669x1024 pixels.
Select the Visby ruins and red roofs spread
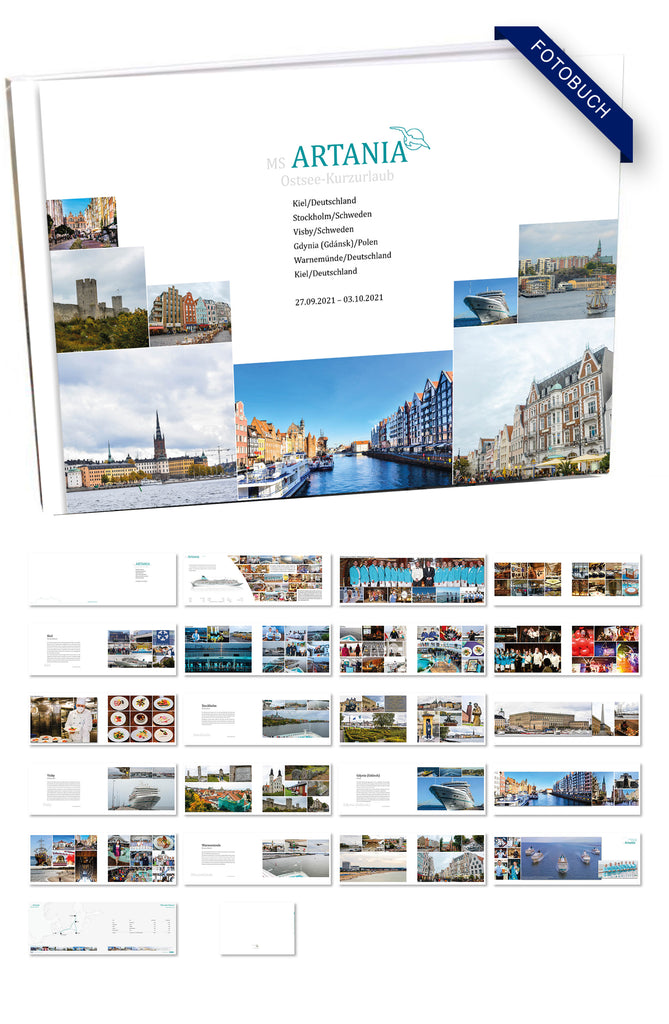tap(257, 790)
